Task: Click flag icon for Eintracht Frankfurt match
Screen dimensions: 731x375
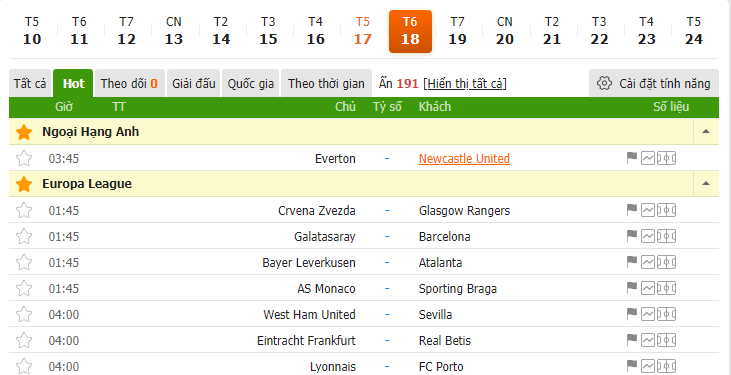Action: (632, 340)
